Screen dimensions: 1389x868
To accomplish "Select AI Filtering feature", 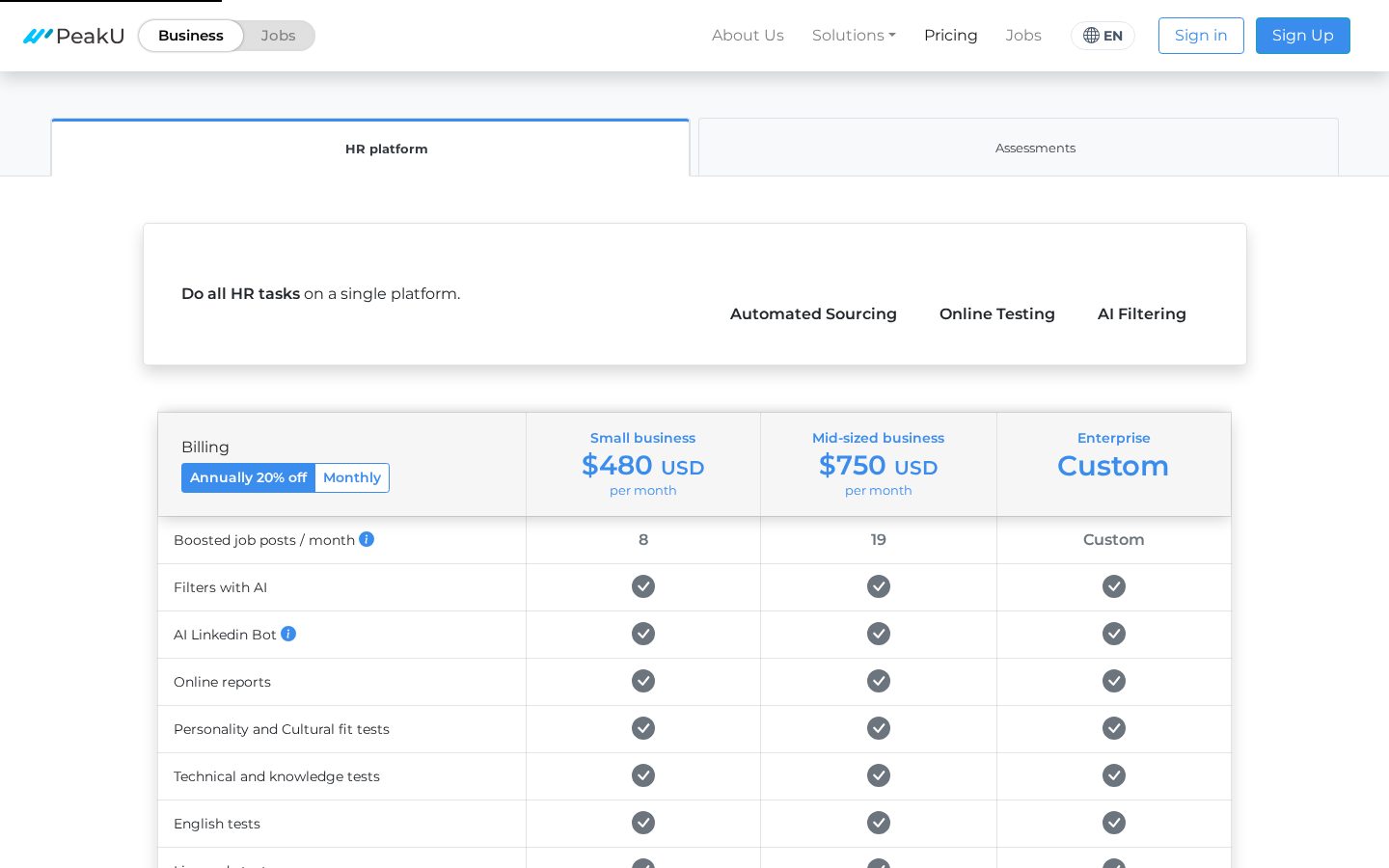I will tap(1142, 314).
